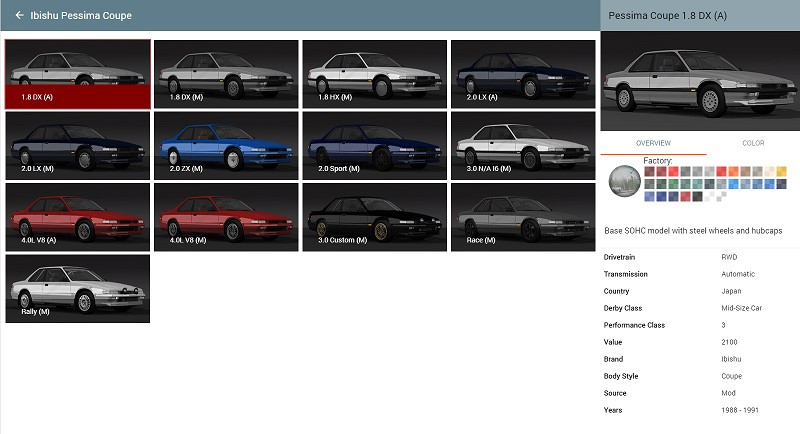Select the red 4.0L V8 (A) car

tap(78, 217)
